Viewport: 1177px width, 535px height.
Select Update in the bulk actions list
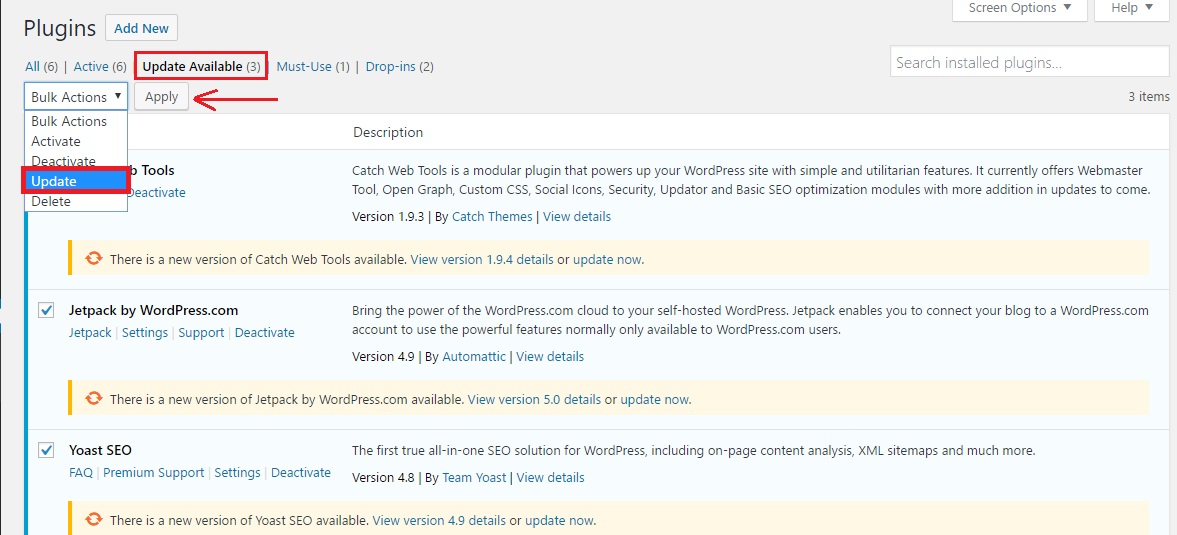(75, 181)
